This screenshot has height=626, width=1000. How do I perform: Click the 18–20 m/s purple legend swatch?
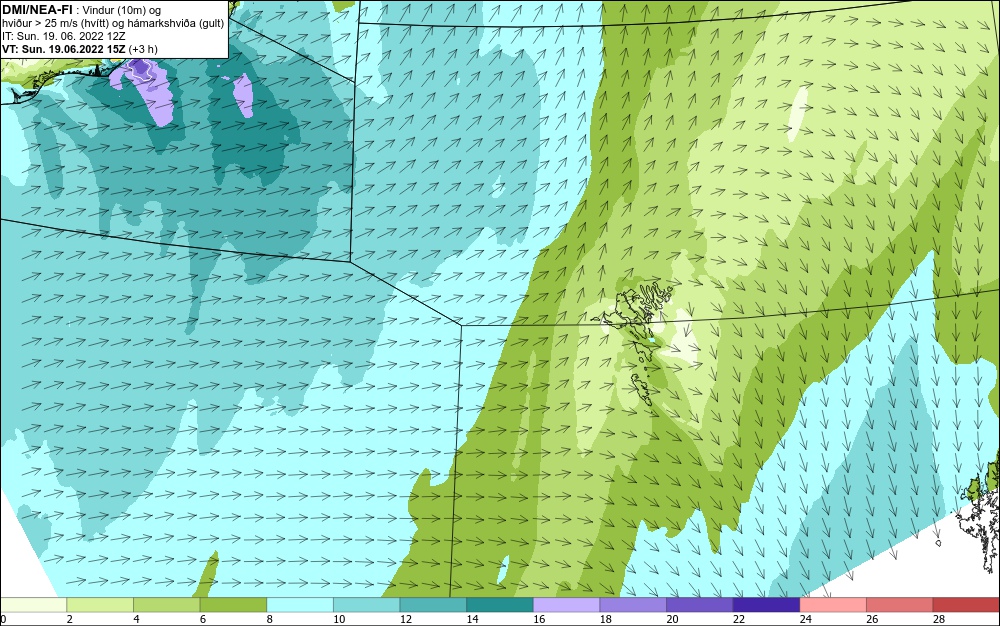[x=633, y=605]
